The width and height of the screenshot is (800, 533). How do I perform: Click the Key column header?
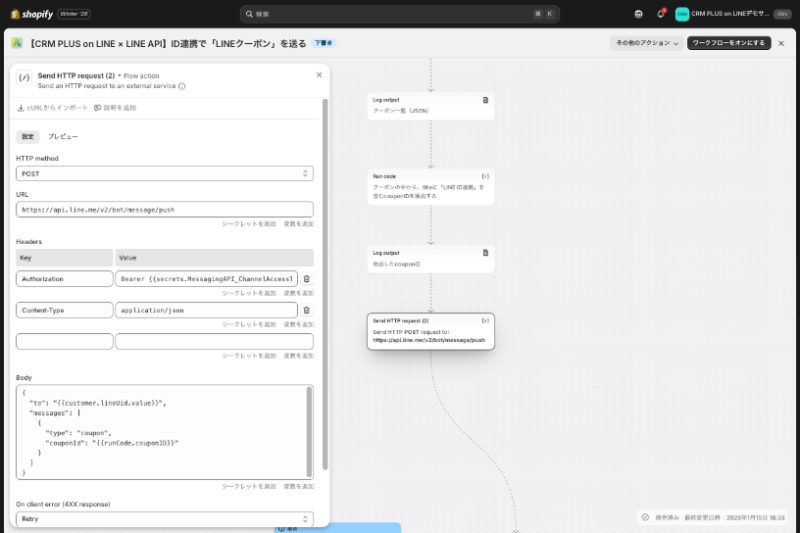click(x=64, y=258)
